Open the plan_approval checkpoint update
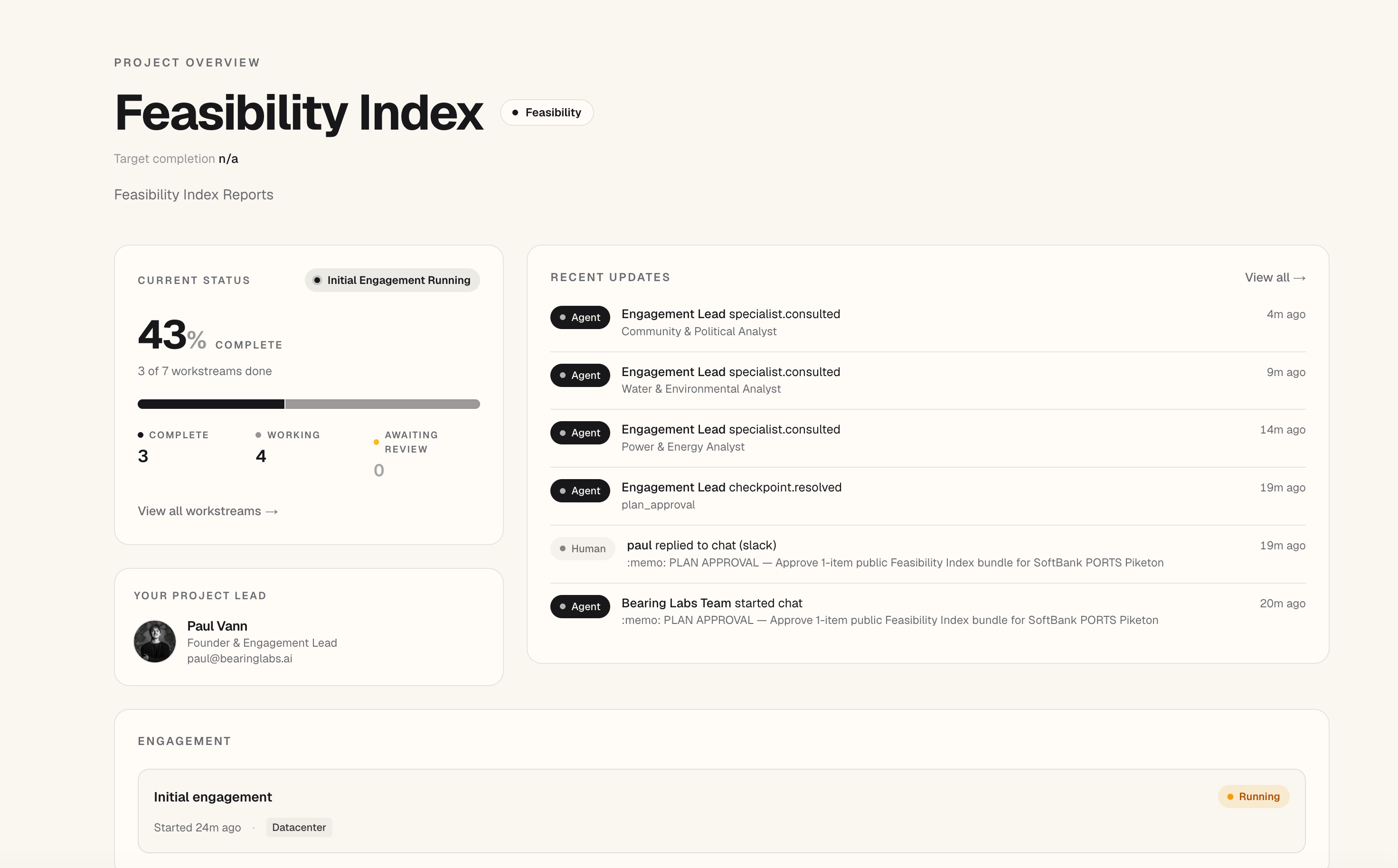 (928, 496)
